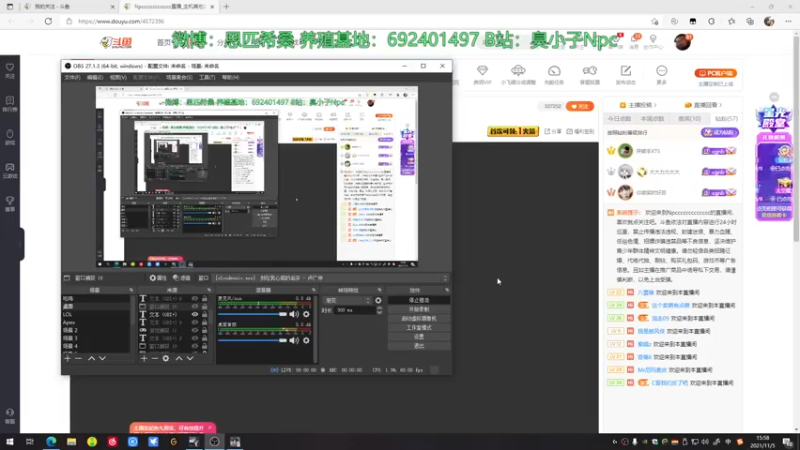Open the 帮助(H) menu in OBS
Screen dimensions: 800x450
point(230,78)
